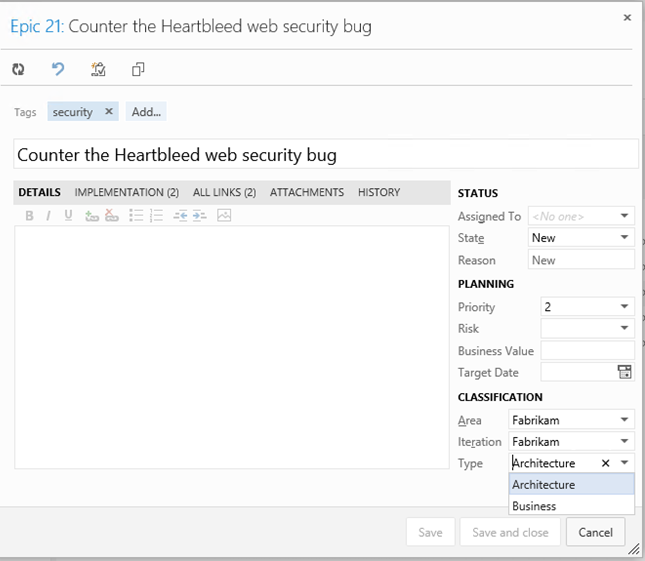The image size is (645, 561).
Task: Click the undo changes arrow icon
Action: (58, 69)
